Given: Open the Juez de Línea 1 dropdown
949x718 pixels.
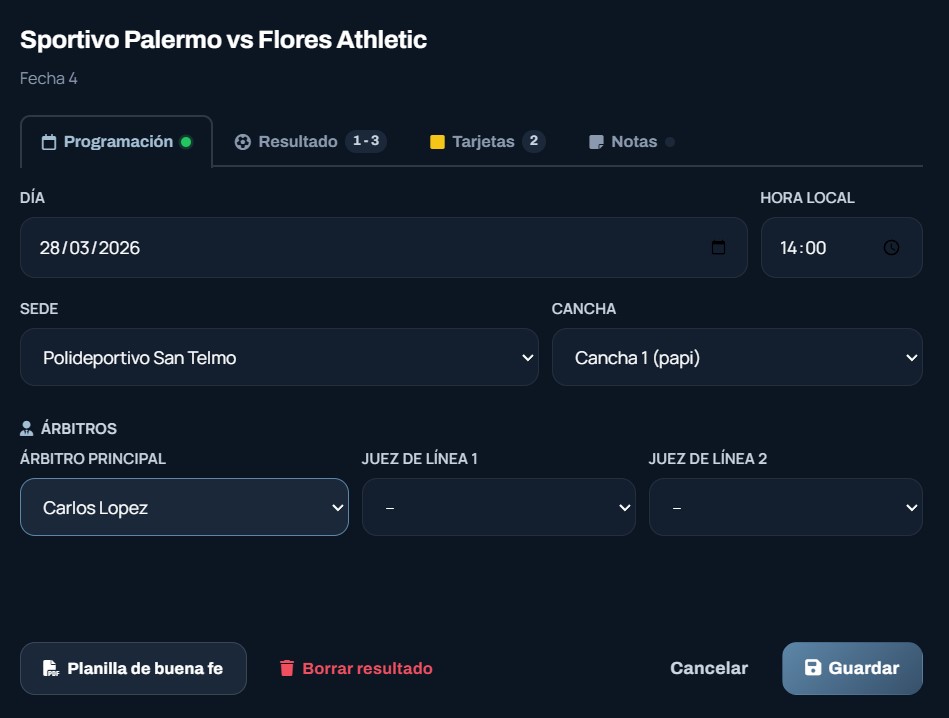Looking at the screenshot, I should (499, 507).
